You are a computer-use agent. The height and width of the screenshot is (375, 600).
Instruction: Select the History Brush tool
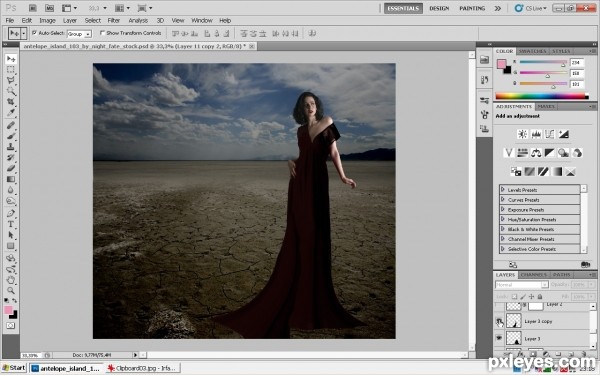(11, 158)
